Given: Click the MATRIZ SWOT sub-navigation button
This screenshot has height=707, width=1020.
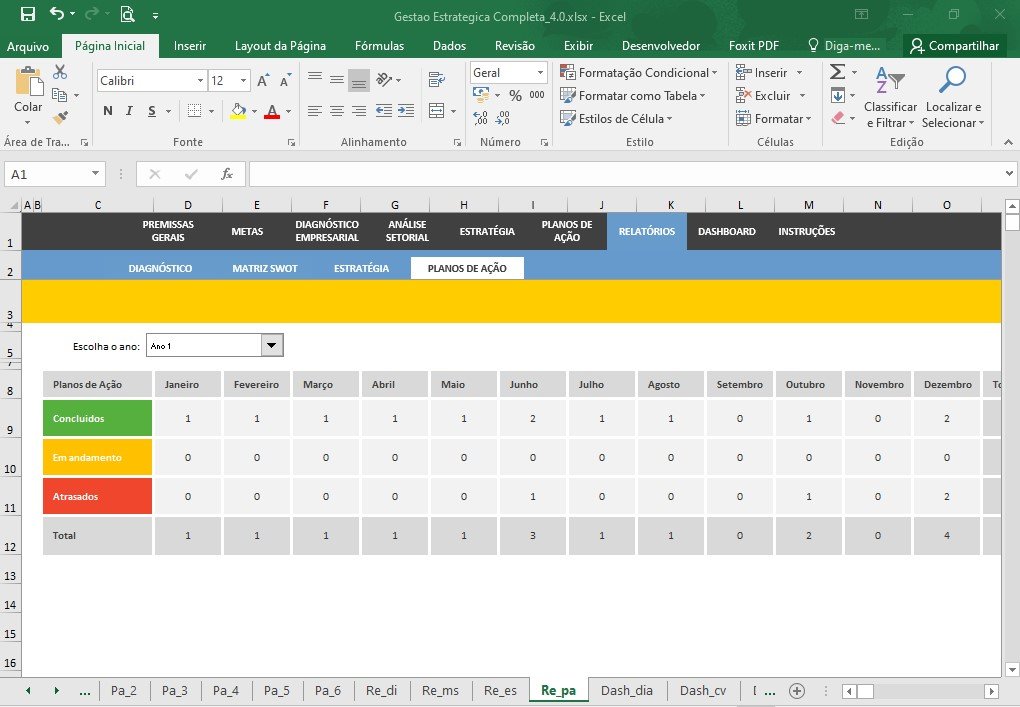Looking at the screenshot, I should point(265,268).
